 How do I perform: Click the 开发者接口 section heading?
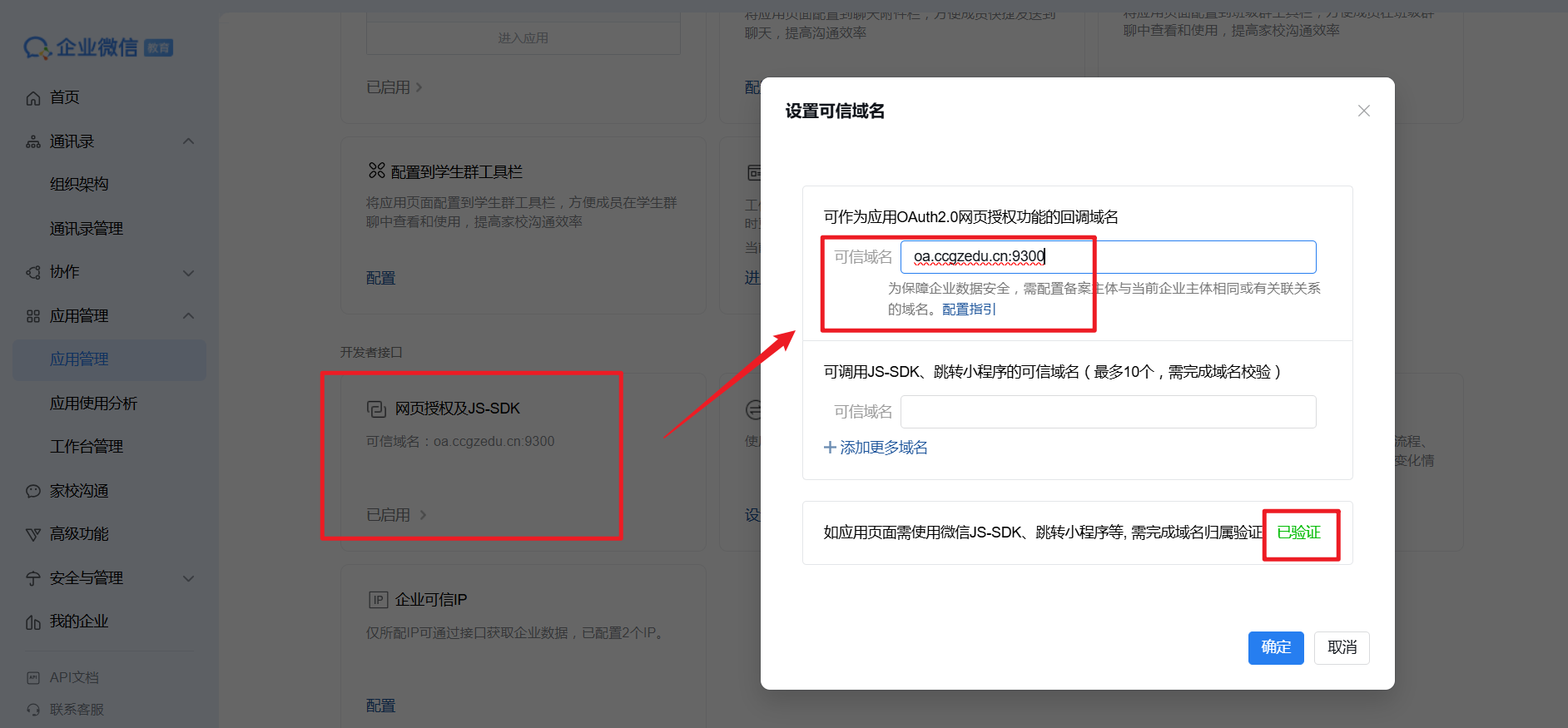pos(371,353)
